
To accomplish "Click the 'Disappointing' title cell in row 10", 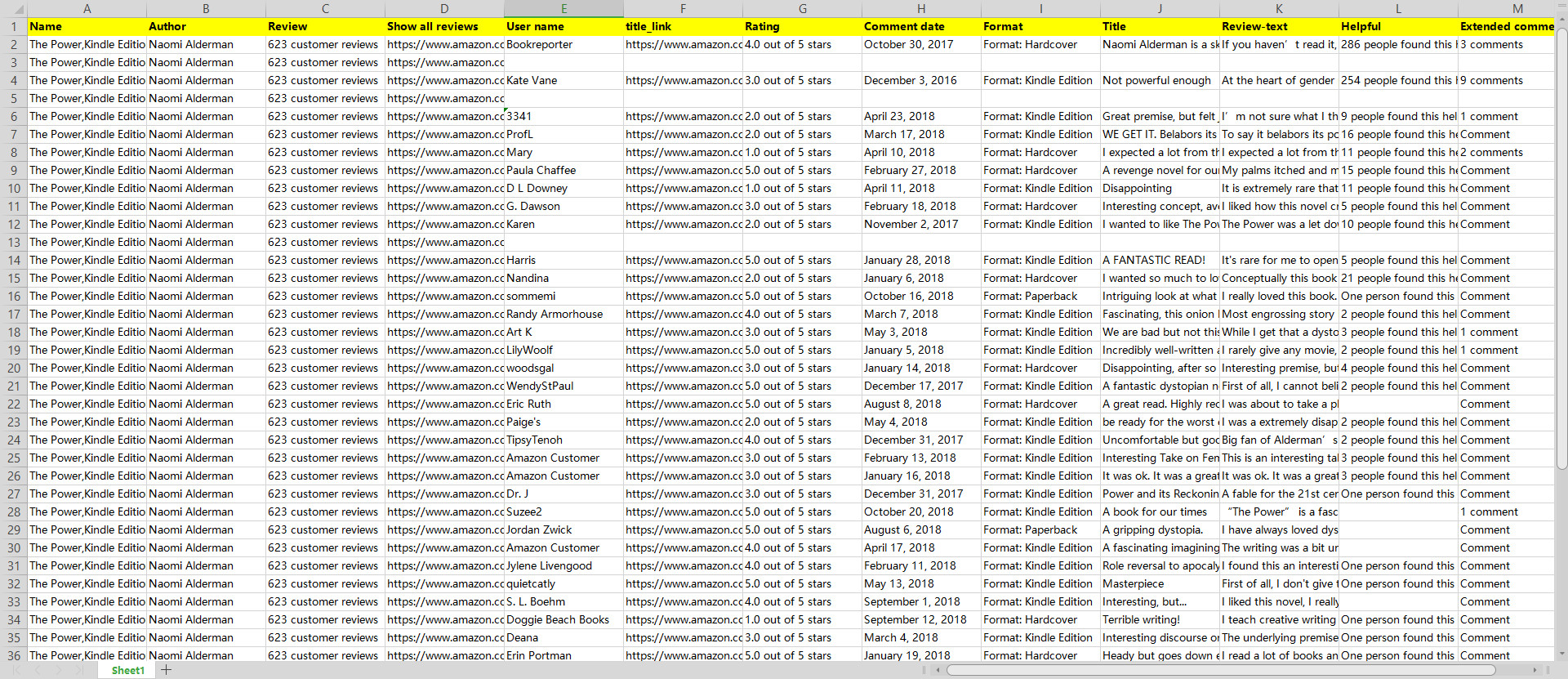I will pos(1160,188).
